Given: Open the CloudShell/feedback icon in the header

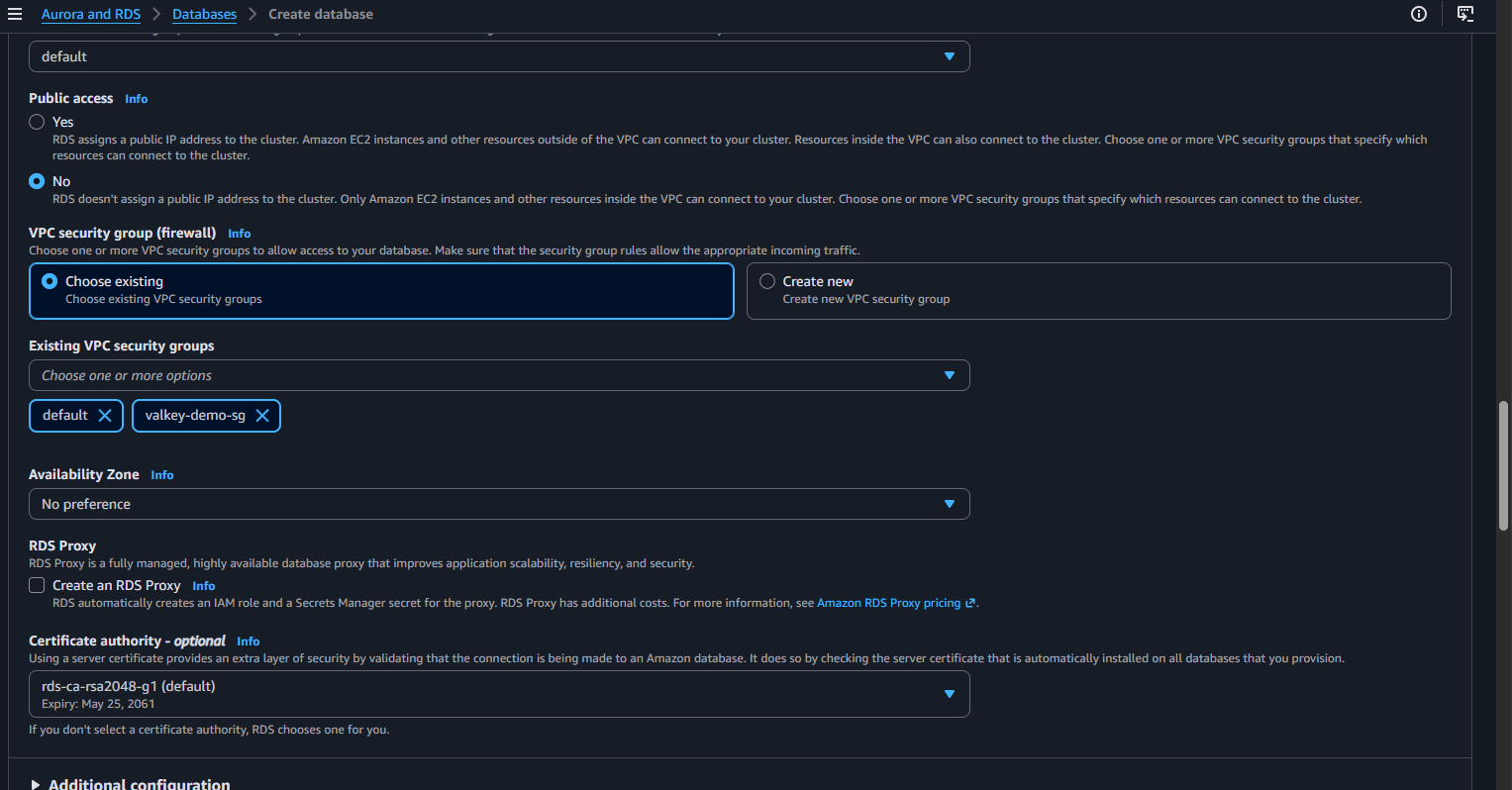Looking at the screenshot, I should pos(1465,14).
